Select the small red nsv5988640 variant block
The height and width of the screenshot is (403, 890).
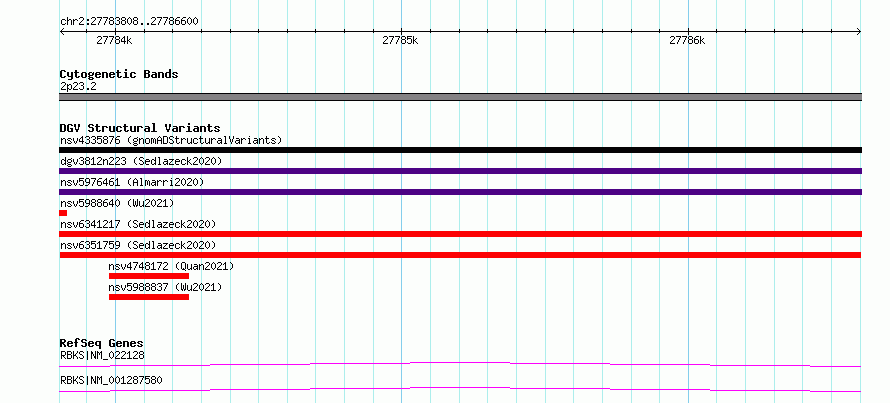tap(63, 213)
